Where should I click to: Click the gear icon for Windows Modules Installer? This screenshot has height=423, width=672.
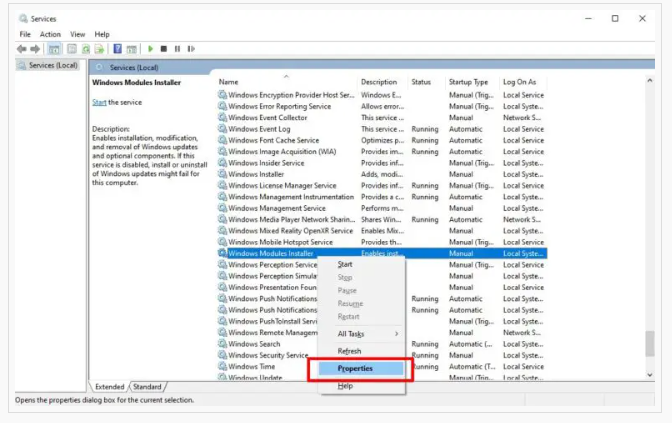(x=222, y=253)
